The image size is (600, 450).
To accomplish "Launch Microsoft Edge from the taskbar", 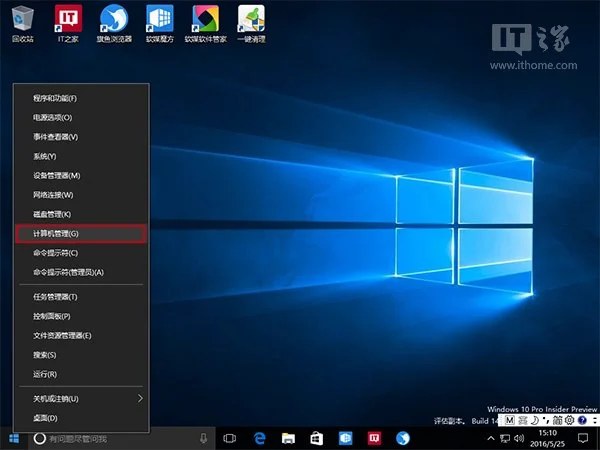I will tap(259, 438).
